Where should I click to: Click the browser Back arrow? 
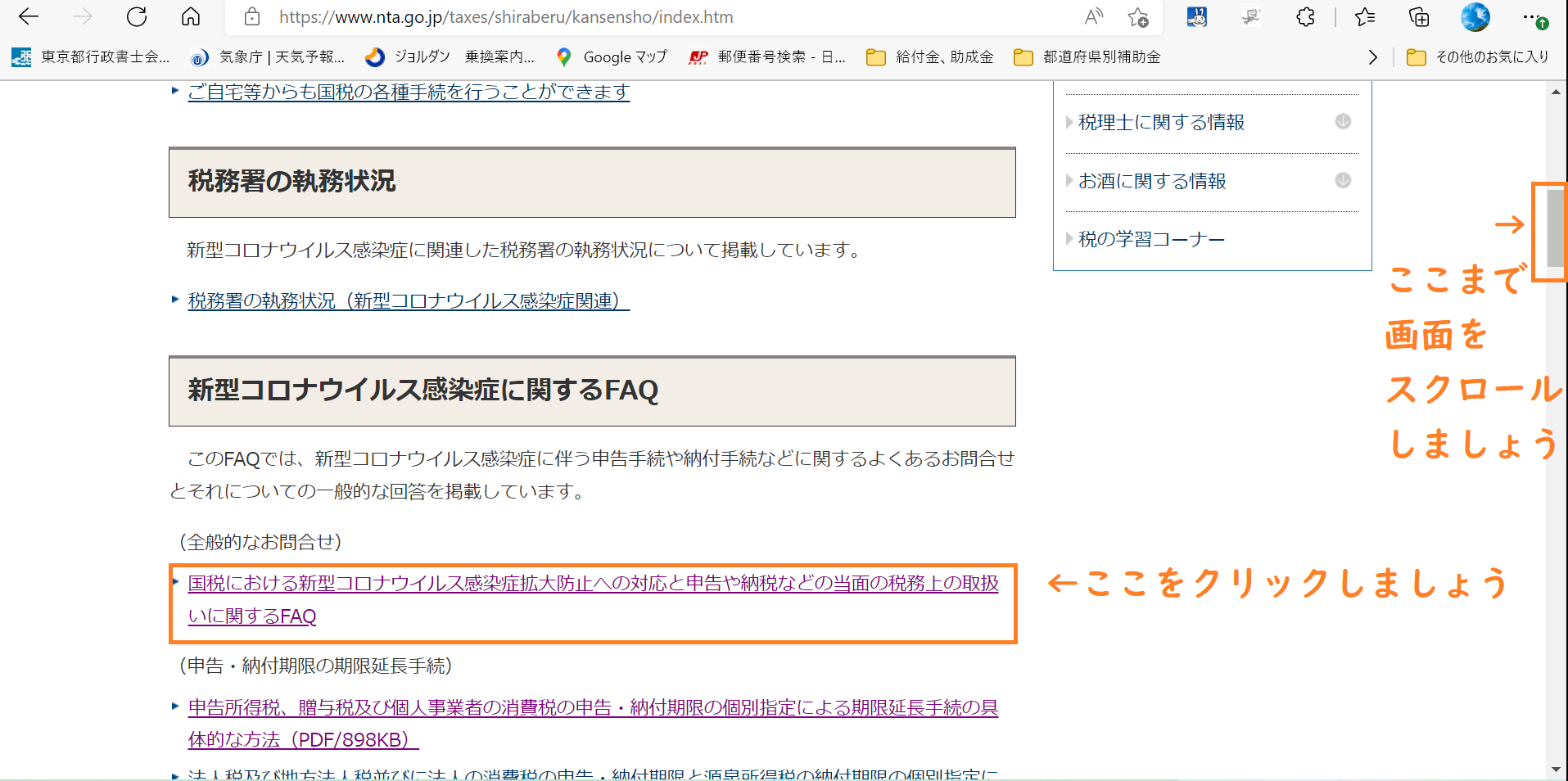[29, 17]
